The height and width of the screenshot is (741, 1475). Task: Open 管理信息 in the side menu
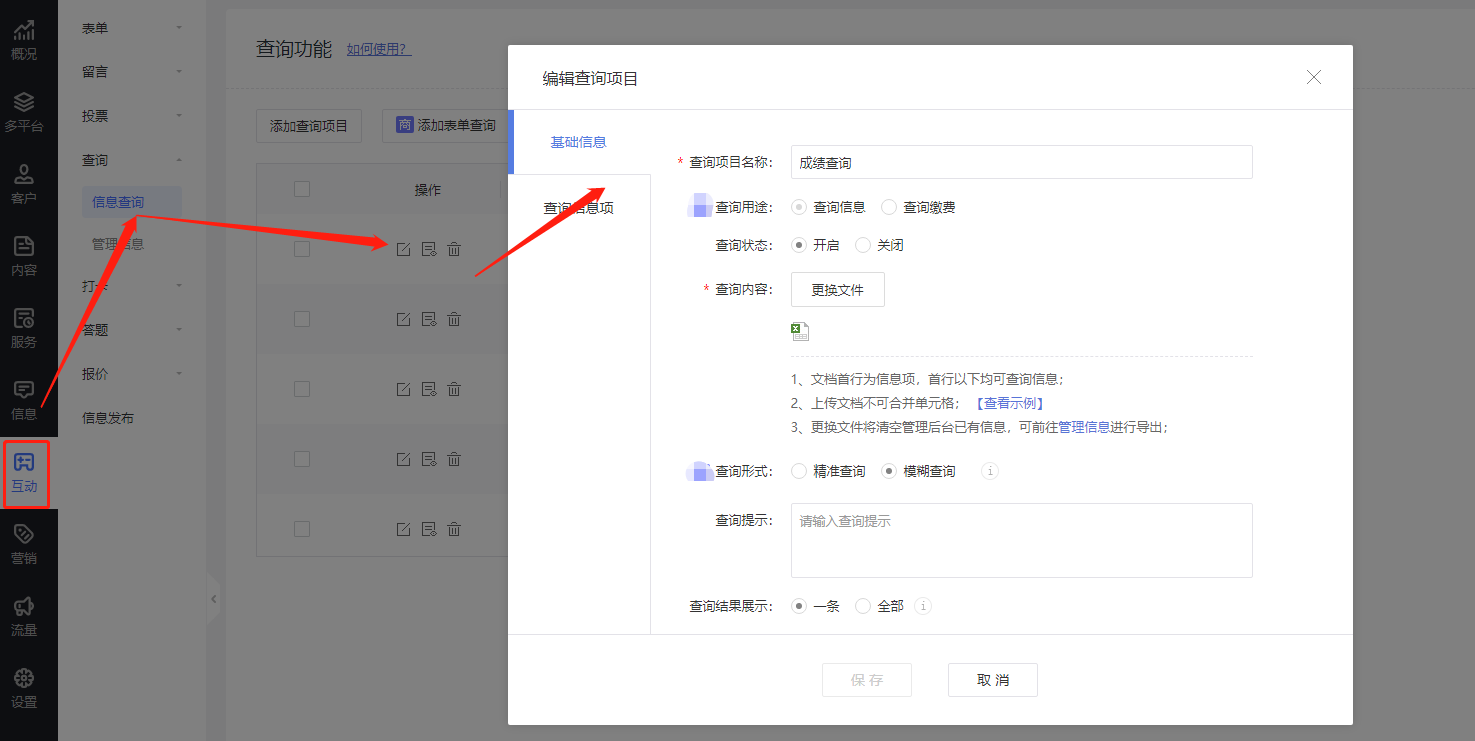(x=118, y=244)
